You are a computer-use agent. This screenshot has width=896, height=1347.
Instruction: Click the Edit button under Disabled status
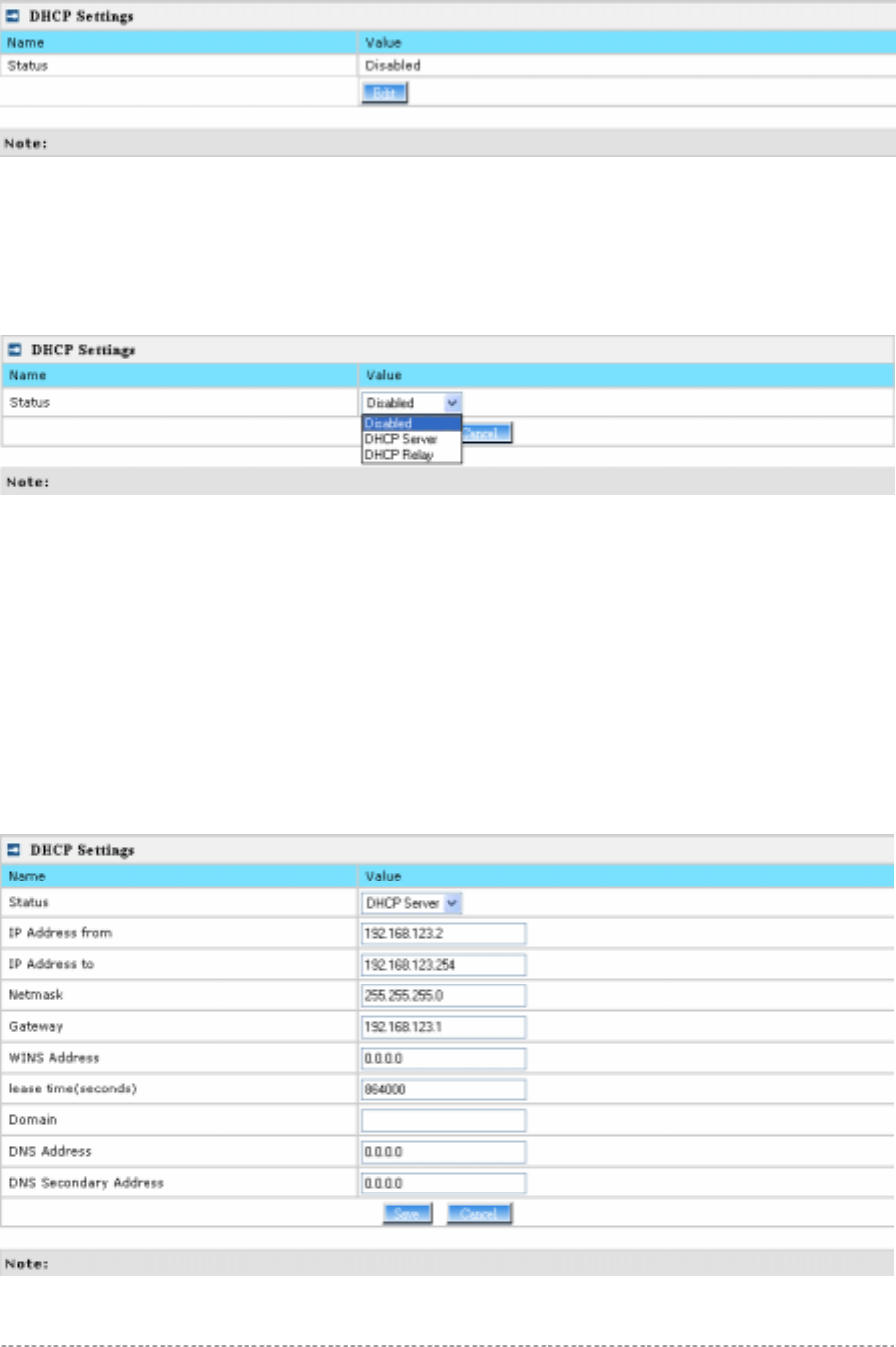pyautogui.click(x=384, y=93)
